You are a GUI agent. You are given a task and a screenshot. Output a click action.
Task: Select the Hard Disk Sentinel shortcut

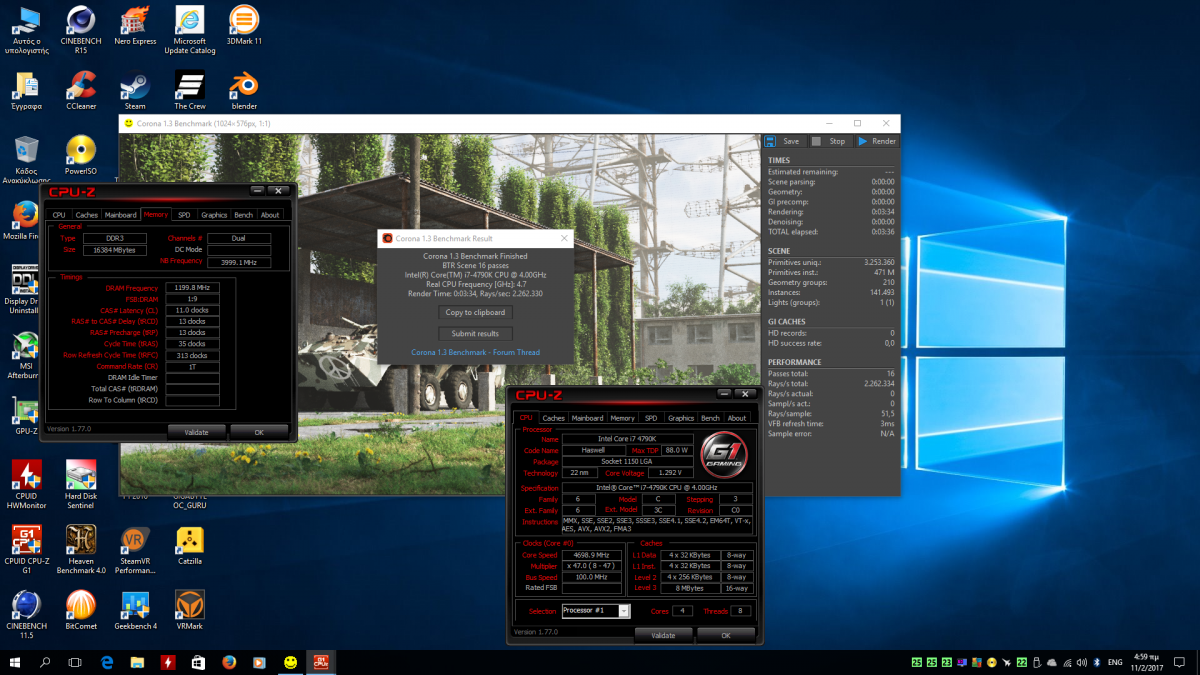pos(81,485)
